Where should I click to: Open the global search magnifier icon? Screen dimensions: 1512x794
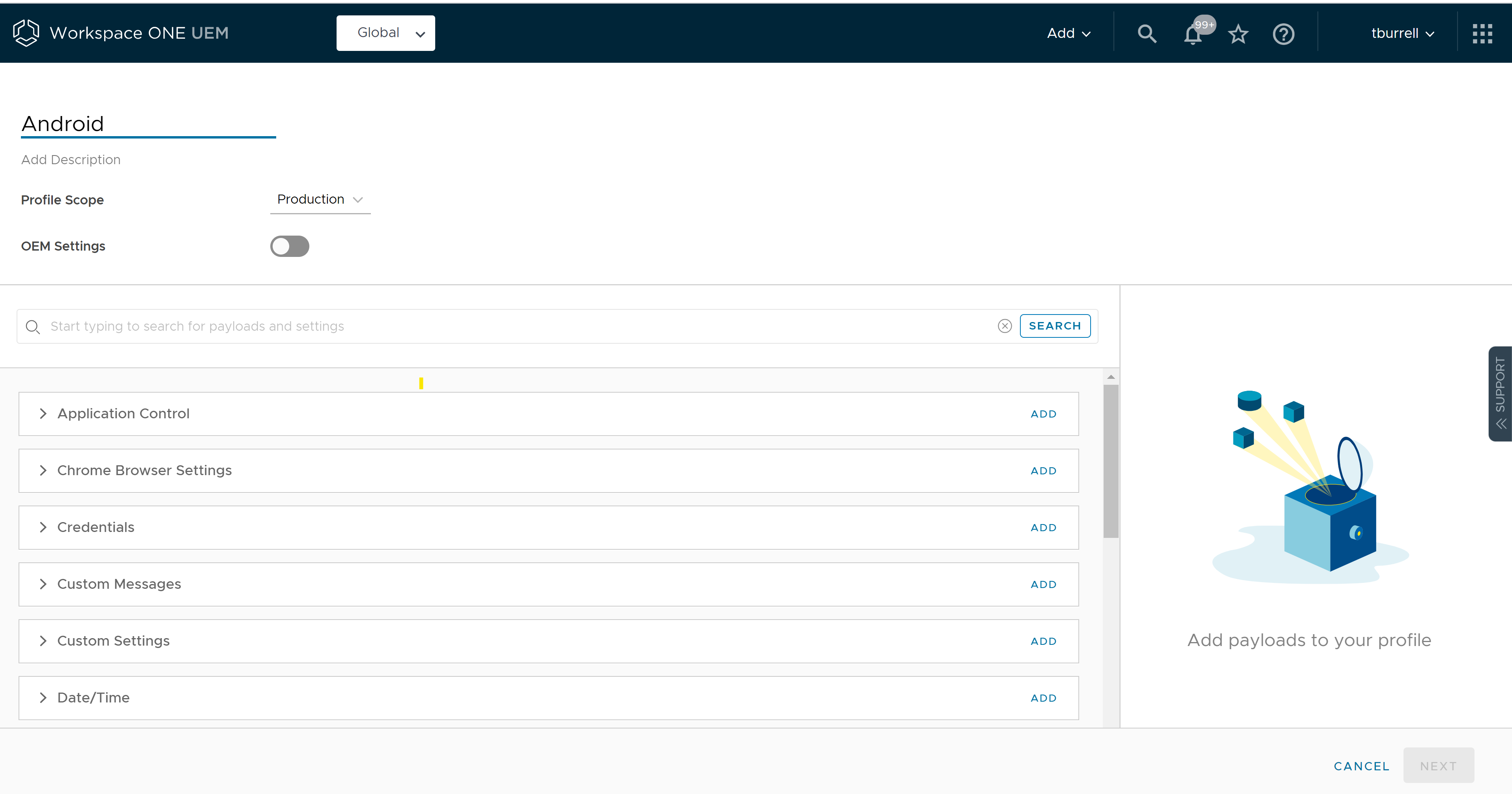(x=1146, y=34)
